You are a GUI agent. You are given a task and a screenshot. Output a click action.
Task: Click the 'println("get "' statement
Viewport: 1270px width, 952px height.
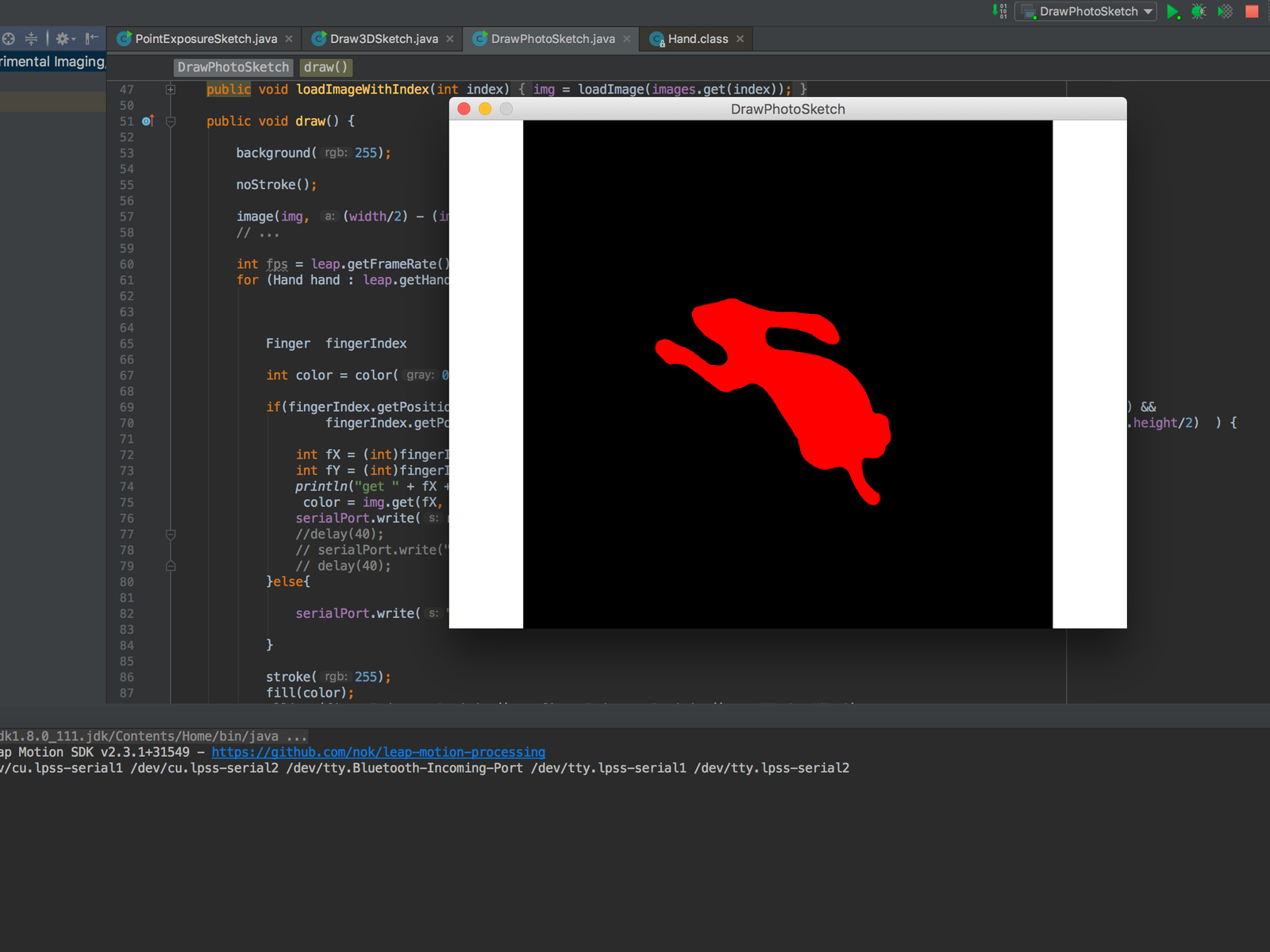348,486
